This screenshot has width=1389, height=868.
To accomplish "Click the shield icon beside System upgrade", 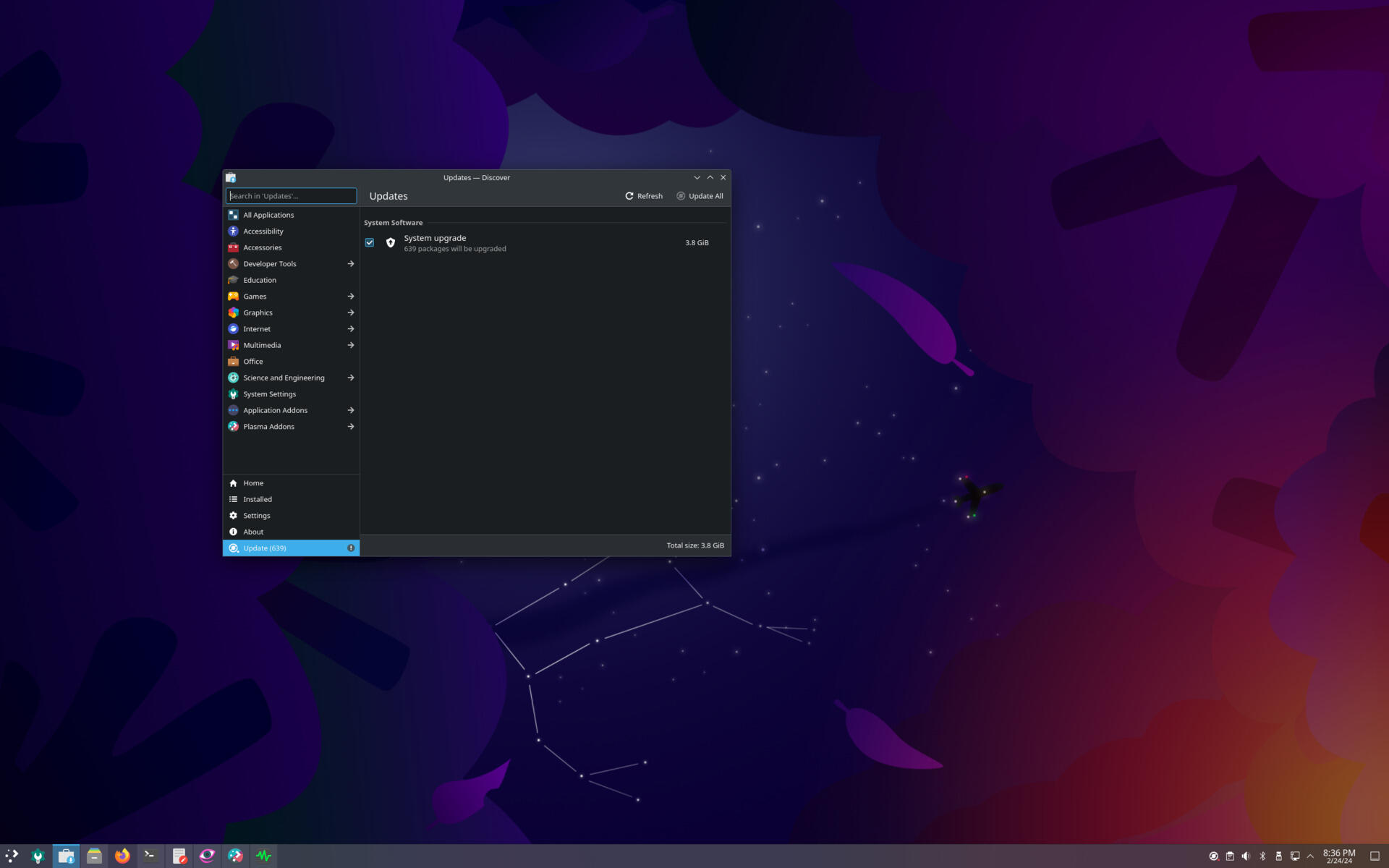I will [x=391, y=243].
